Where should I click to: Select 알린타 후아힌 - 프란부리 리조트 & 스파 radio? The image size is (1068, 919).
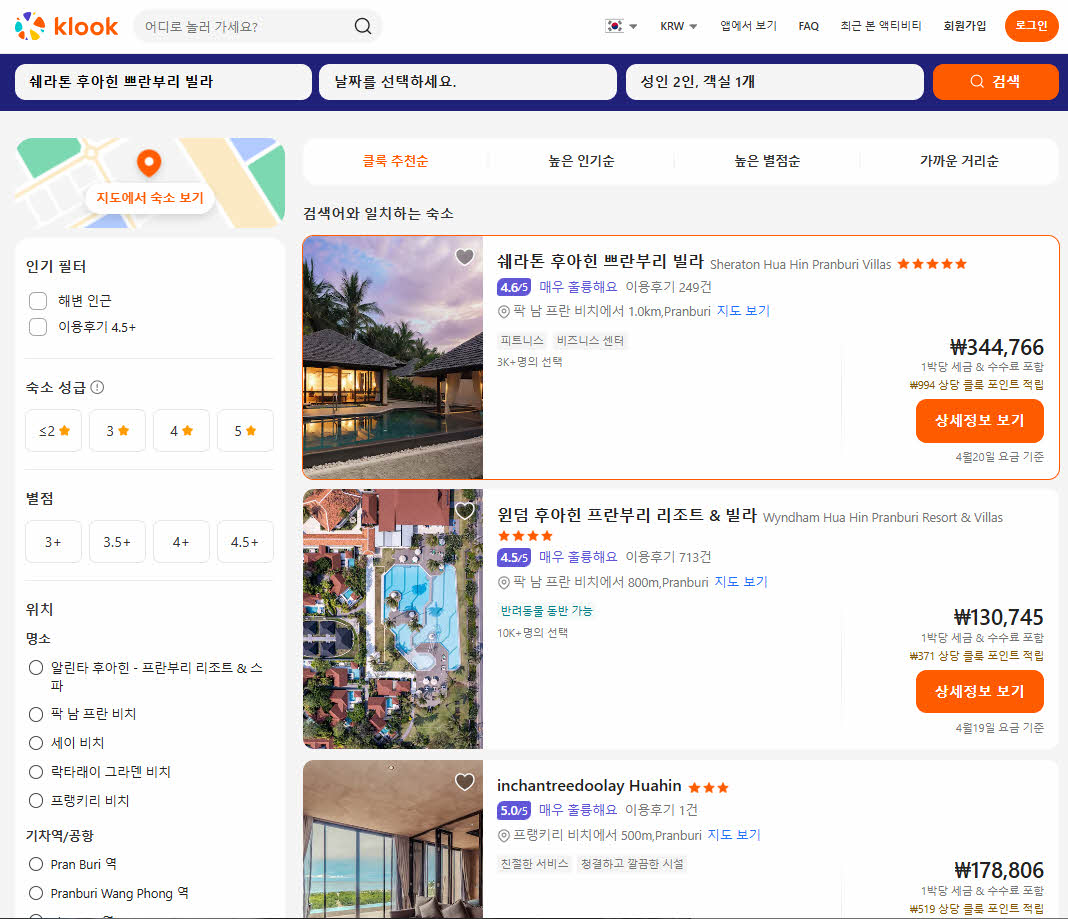[x=36, y=668]
